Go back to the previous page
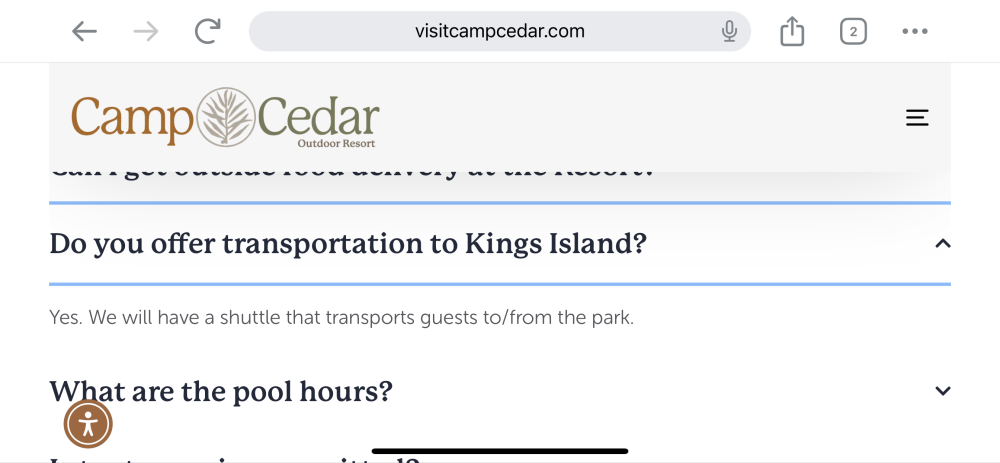This screenshot has width=1000, height=463. tap(85, 32)
